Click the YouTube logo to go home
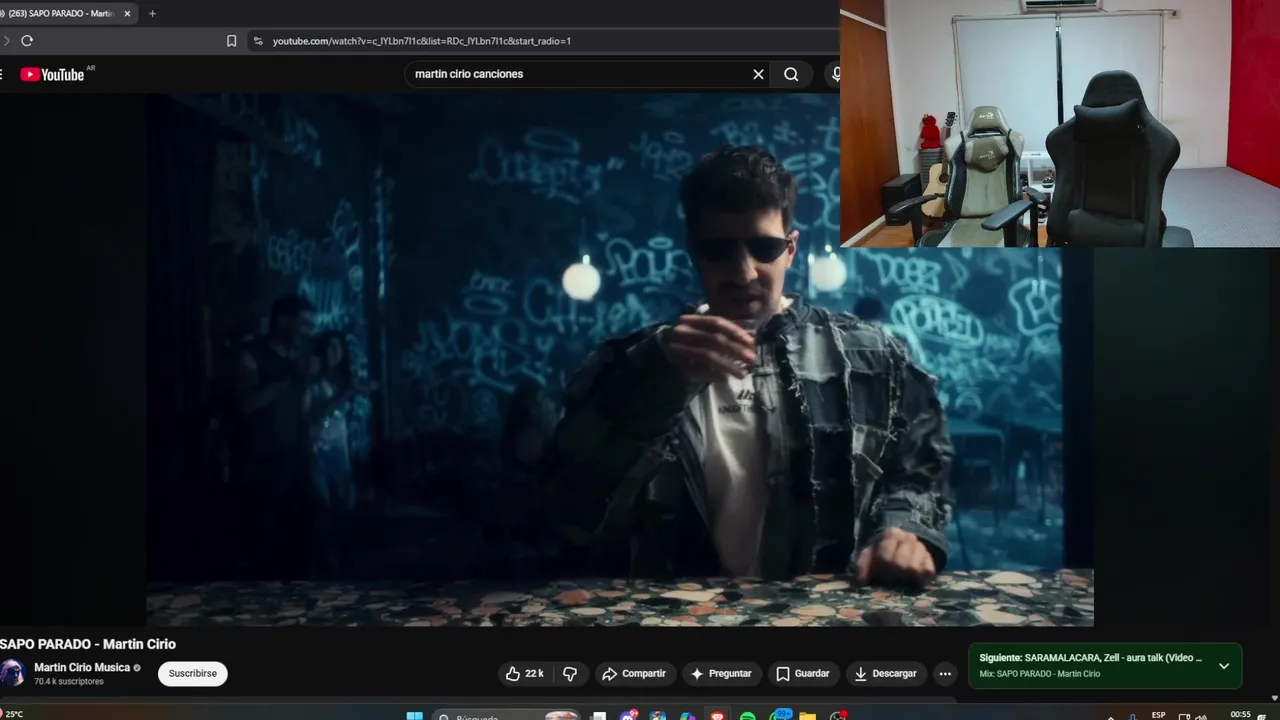This screenshot has width=1280, height=720. (52, 74)
